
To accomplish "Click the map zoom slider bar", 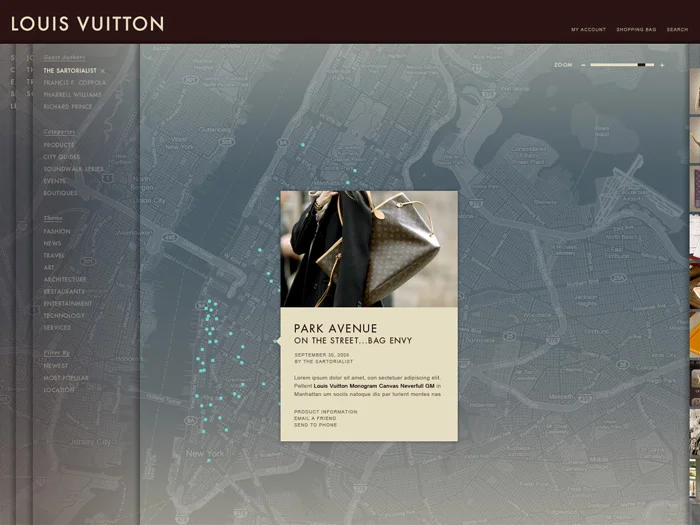I will pos(622,65).
